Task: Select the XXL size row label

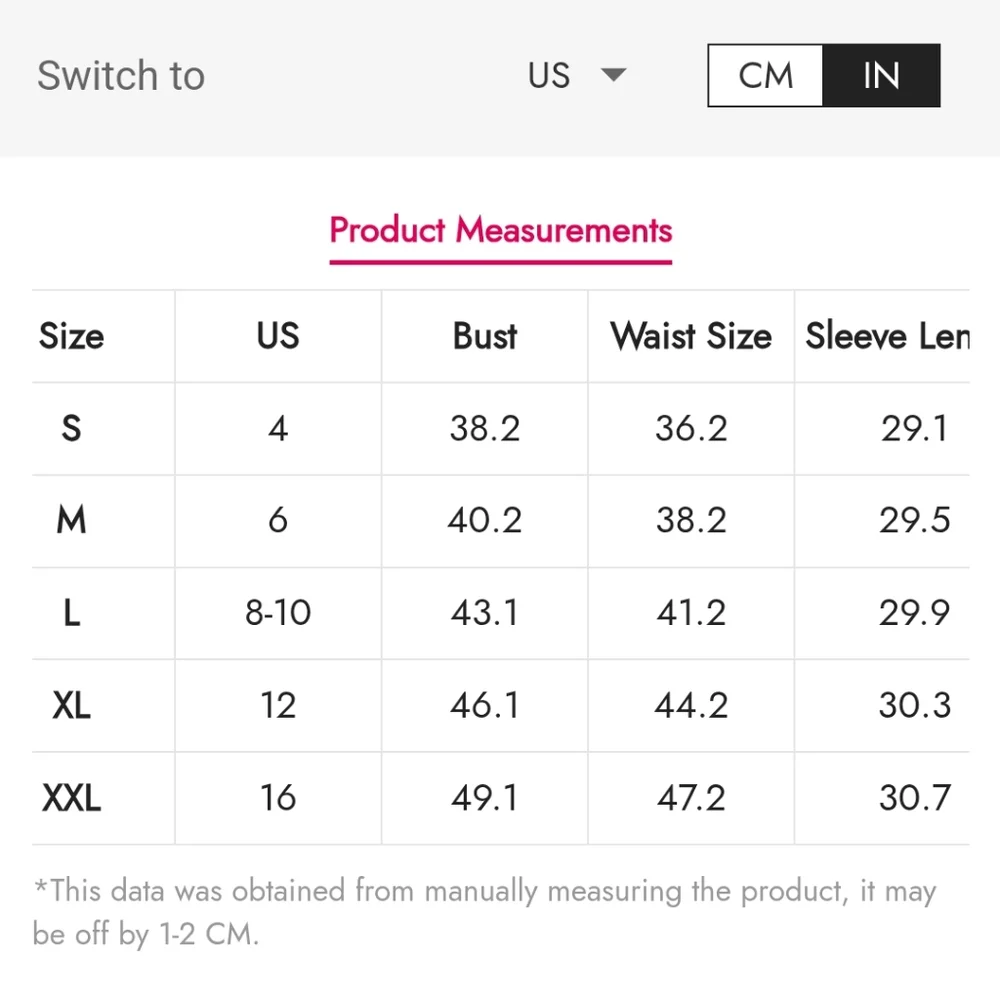Action: [71, 798]
